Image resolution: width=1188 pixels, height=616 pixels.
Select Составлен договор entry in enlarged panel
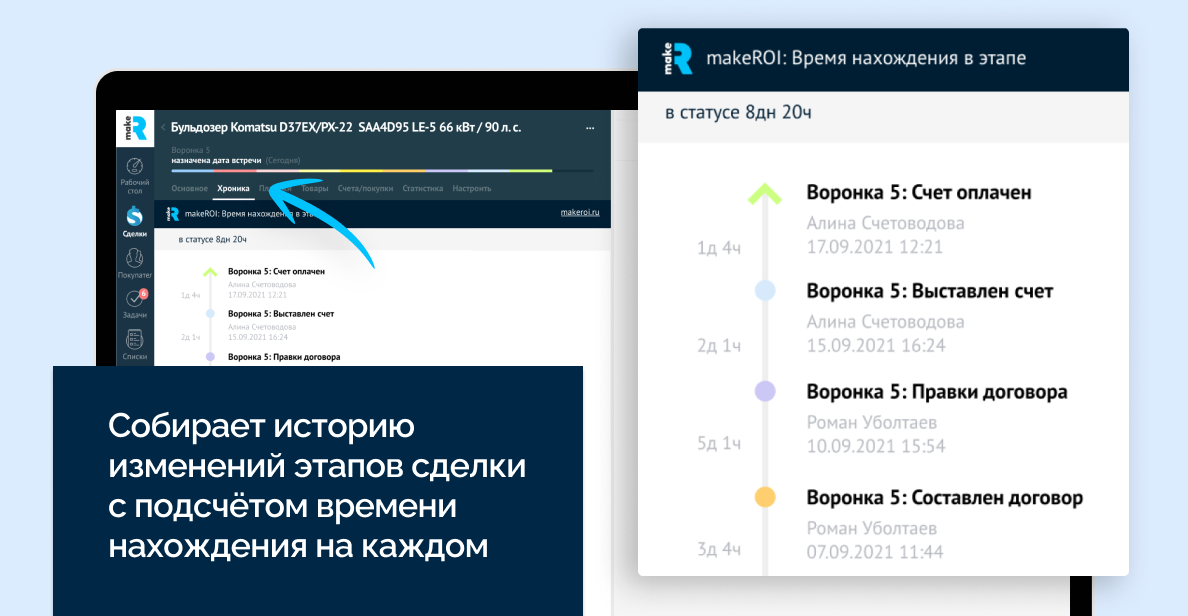(945, 498)
